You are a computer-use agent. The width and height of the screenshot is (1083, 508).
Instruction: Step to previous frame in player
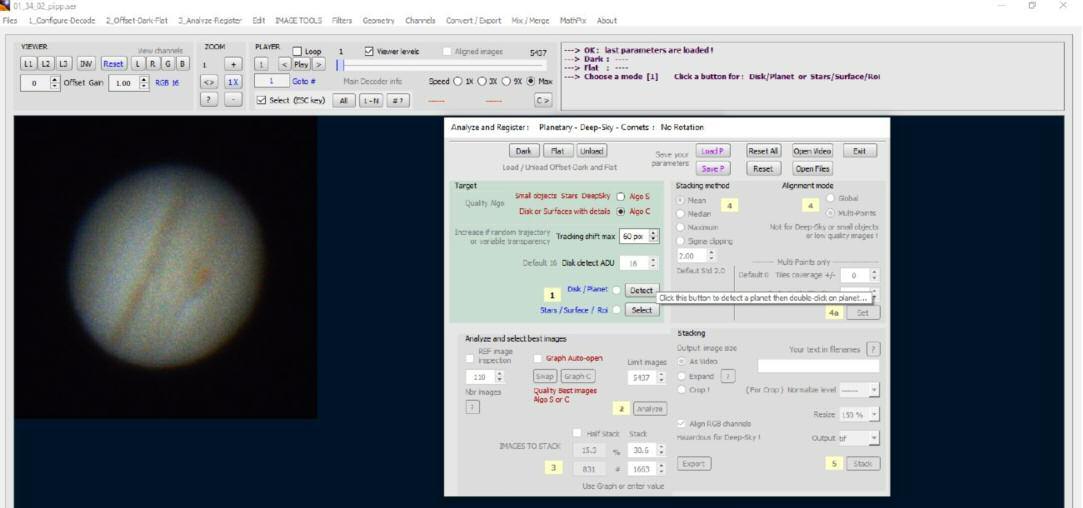(x=285, y=64)
